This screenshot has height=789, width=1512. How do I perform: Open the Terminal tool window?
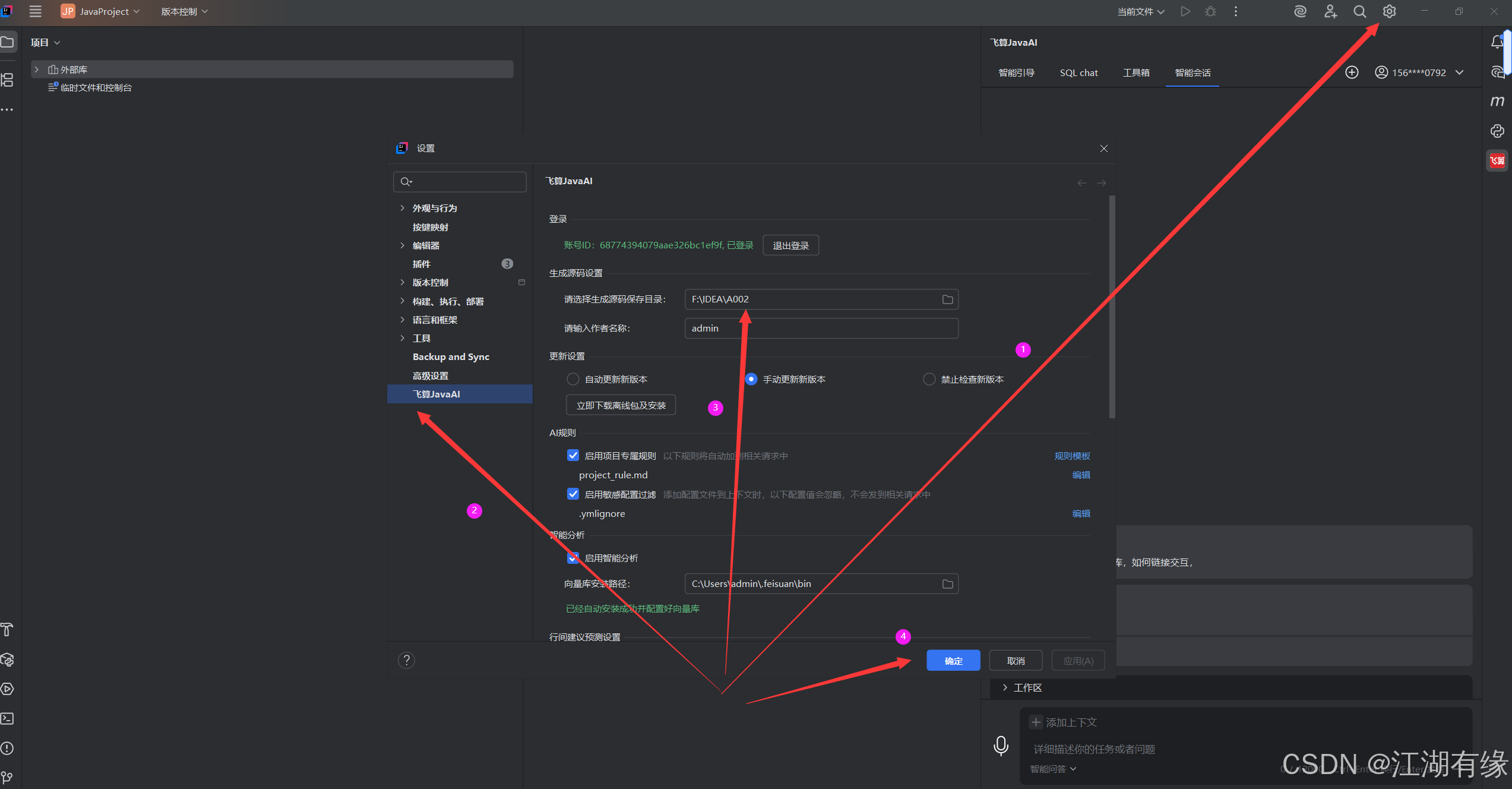(x=7, y=718)
